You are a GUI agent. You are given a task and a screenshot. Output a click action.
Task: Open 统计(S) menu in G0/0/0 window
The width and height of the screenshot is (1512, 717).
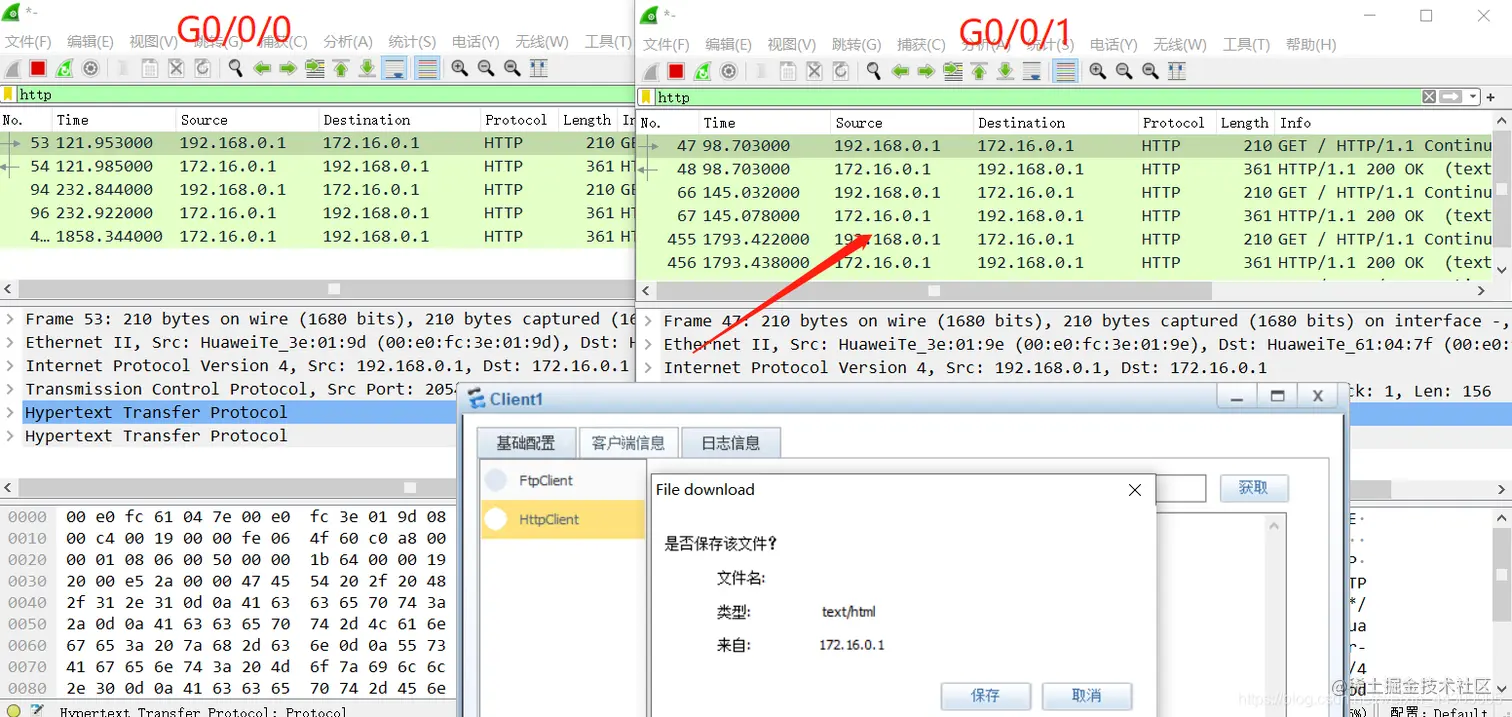[x=412, y=42]
